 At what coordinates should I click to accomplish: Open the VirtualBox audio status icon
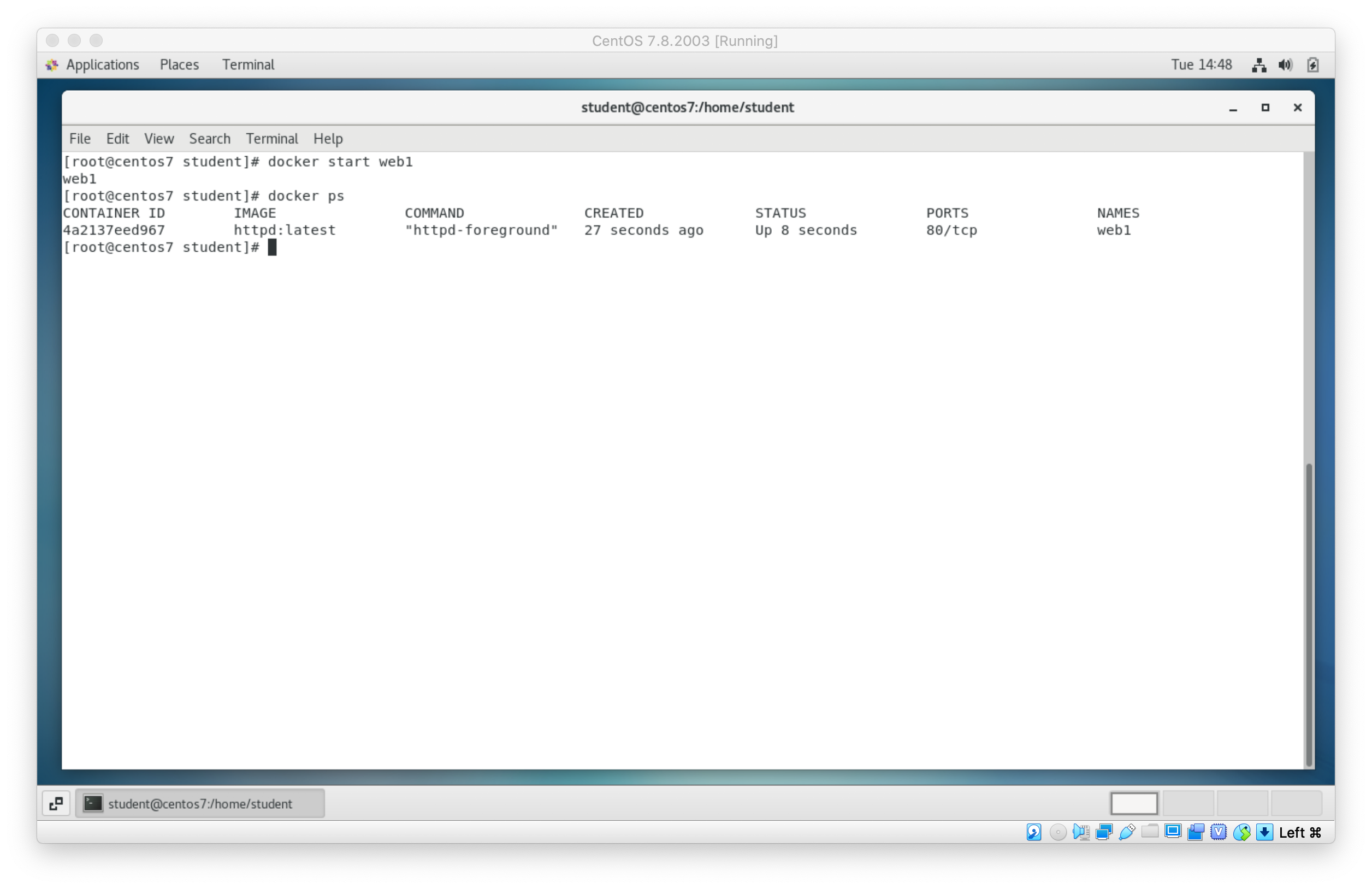[x=1080, y=832]
